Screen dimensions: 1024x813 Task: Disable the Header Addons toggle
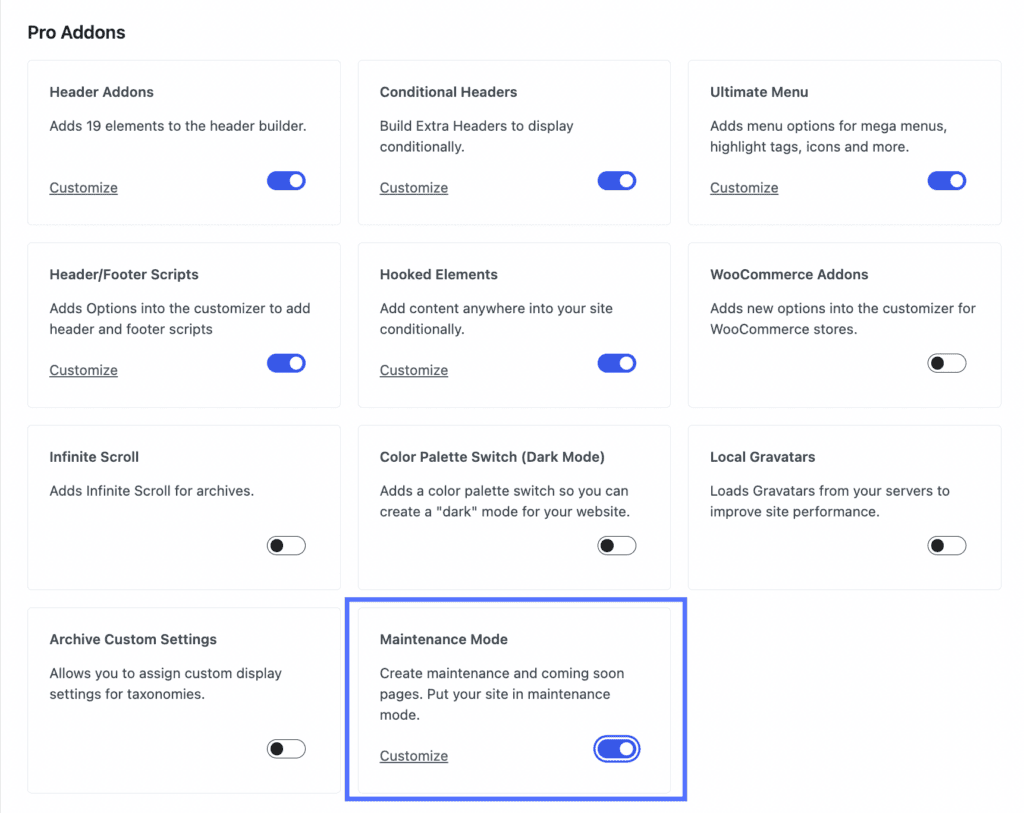pos(286,181)
